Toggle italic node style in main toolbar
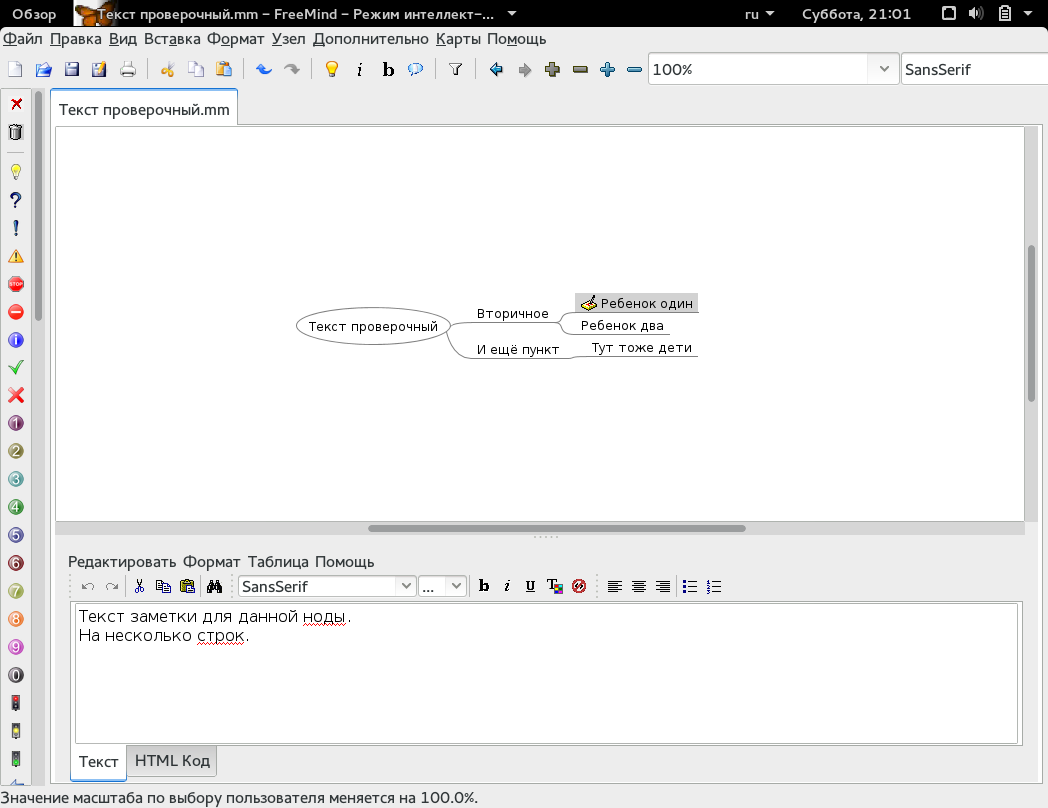This screenshot has width=1048, height=808. point(360,69)
